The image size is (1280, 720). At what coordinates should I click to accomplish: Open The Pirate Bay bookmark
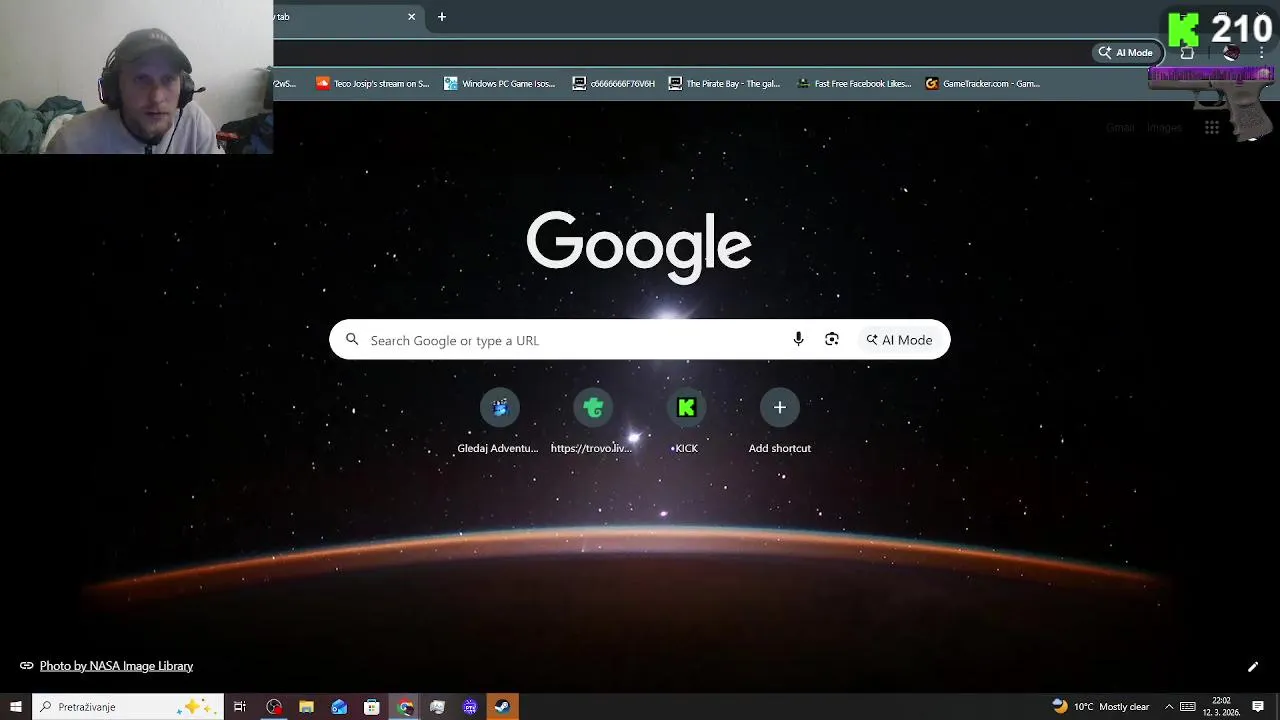click(724, 84)
